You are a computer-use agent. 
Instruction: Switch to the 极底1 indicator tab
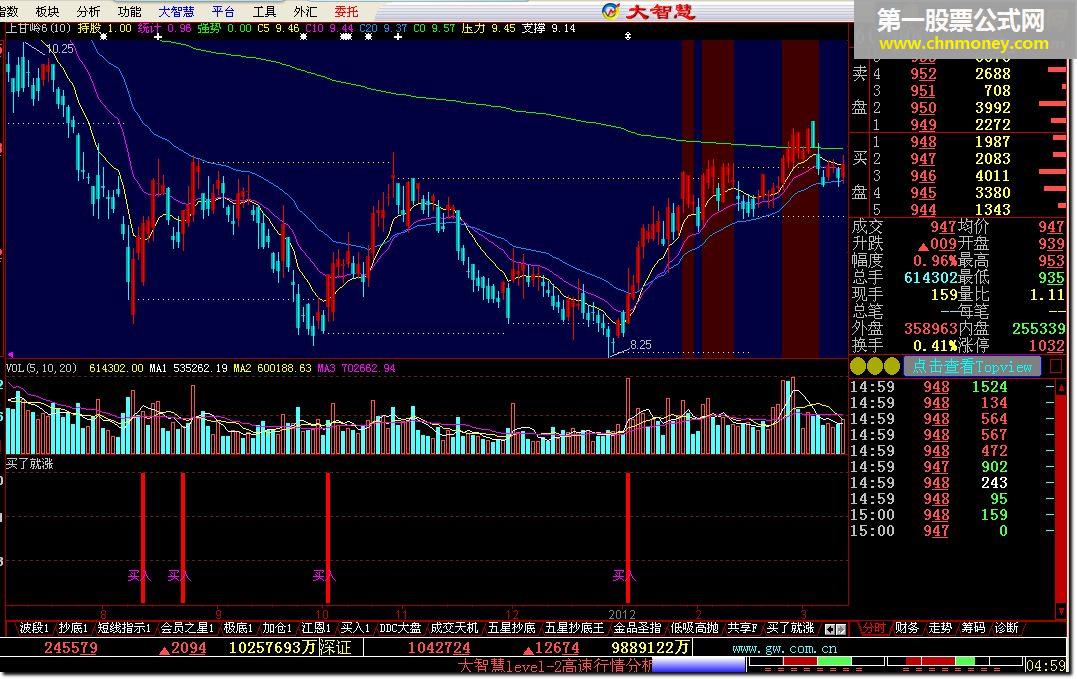(x=238, y=628)
